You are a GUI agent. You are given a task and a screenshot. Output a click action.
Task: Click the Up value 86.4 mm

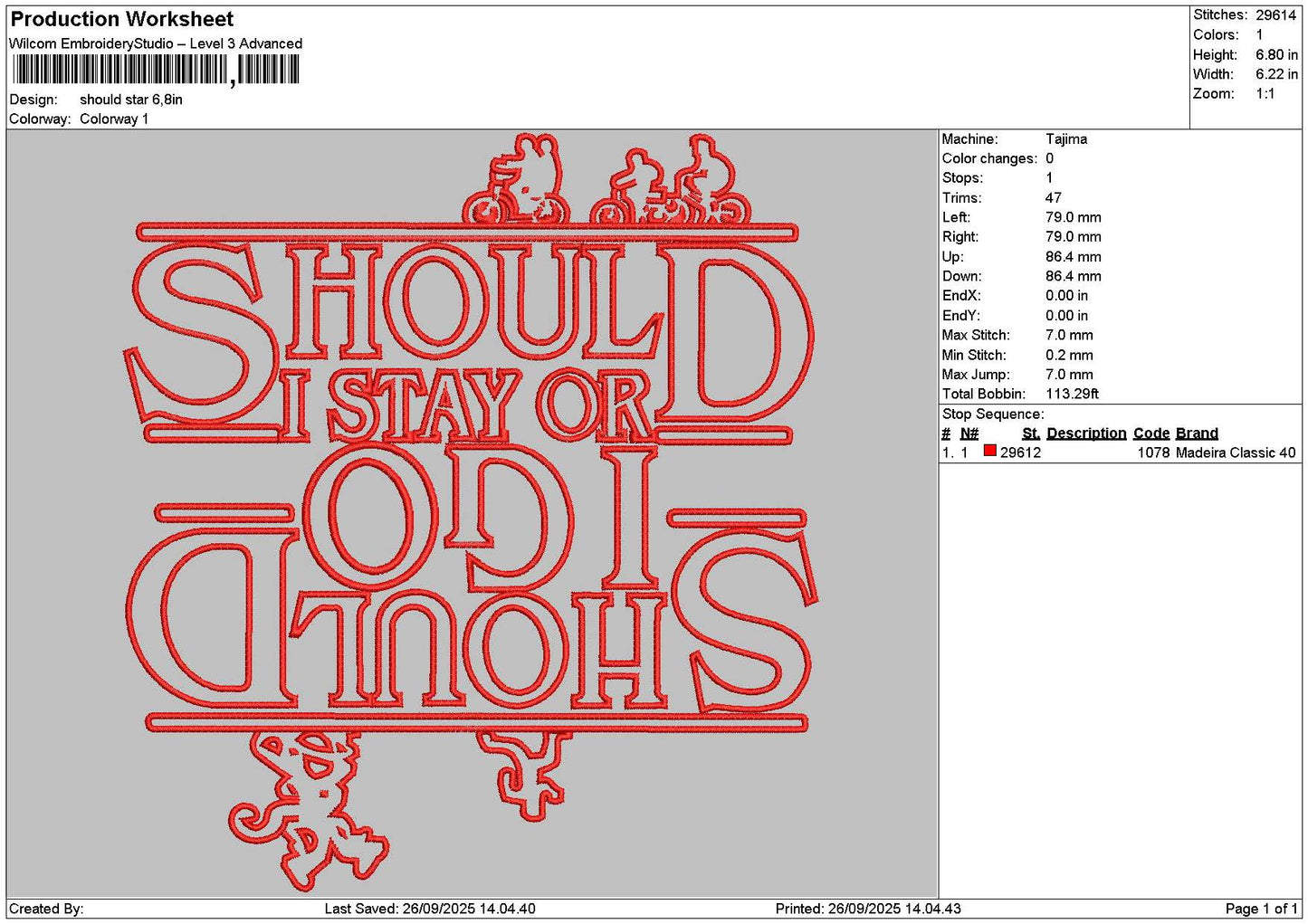[x=1074, y=257]
